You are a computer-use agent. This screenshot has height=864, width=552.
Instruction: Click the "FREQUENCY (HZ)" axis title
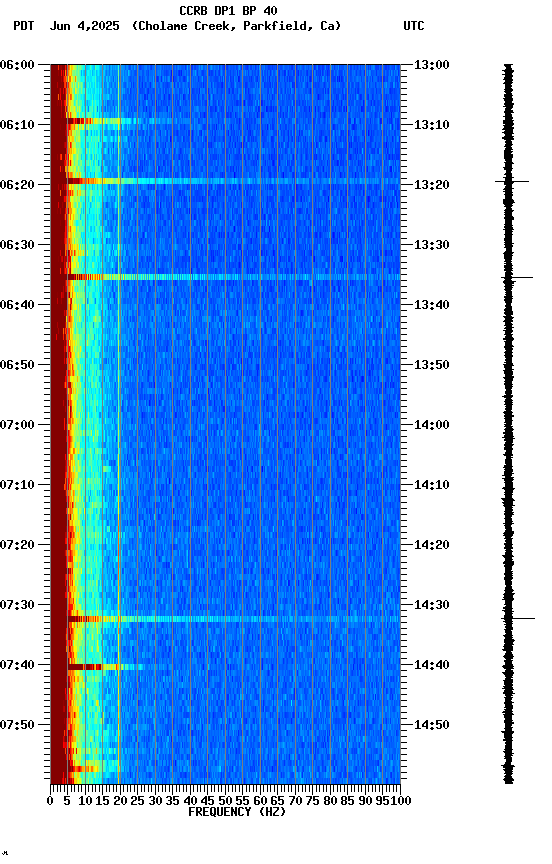tap(237, 812)
